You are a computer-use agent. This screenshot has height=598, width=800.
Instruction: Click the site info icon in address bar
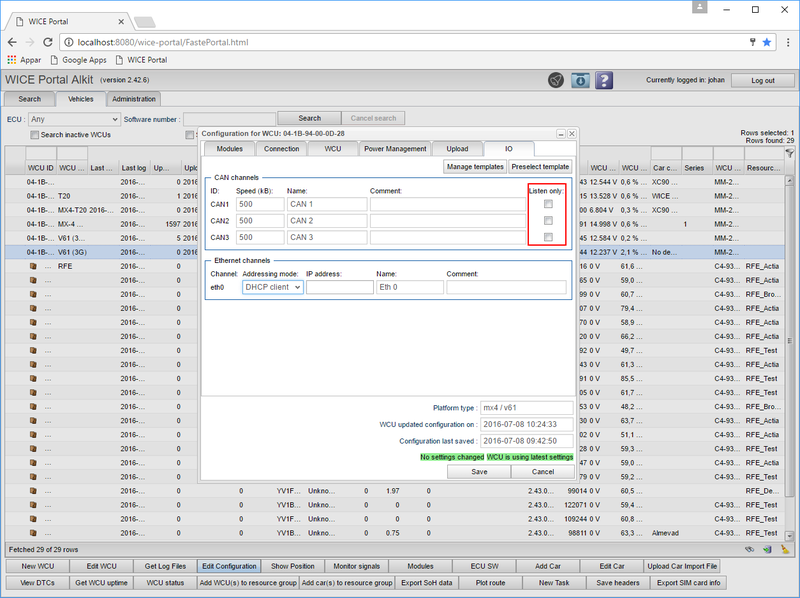[x=68, y=42]
